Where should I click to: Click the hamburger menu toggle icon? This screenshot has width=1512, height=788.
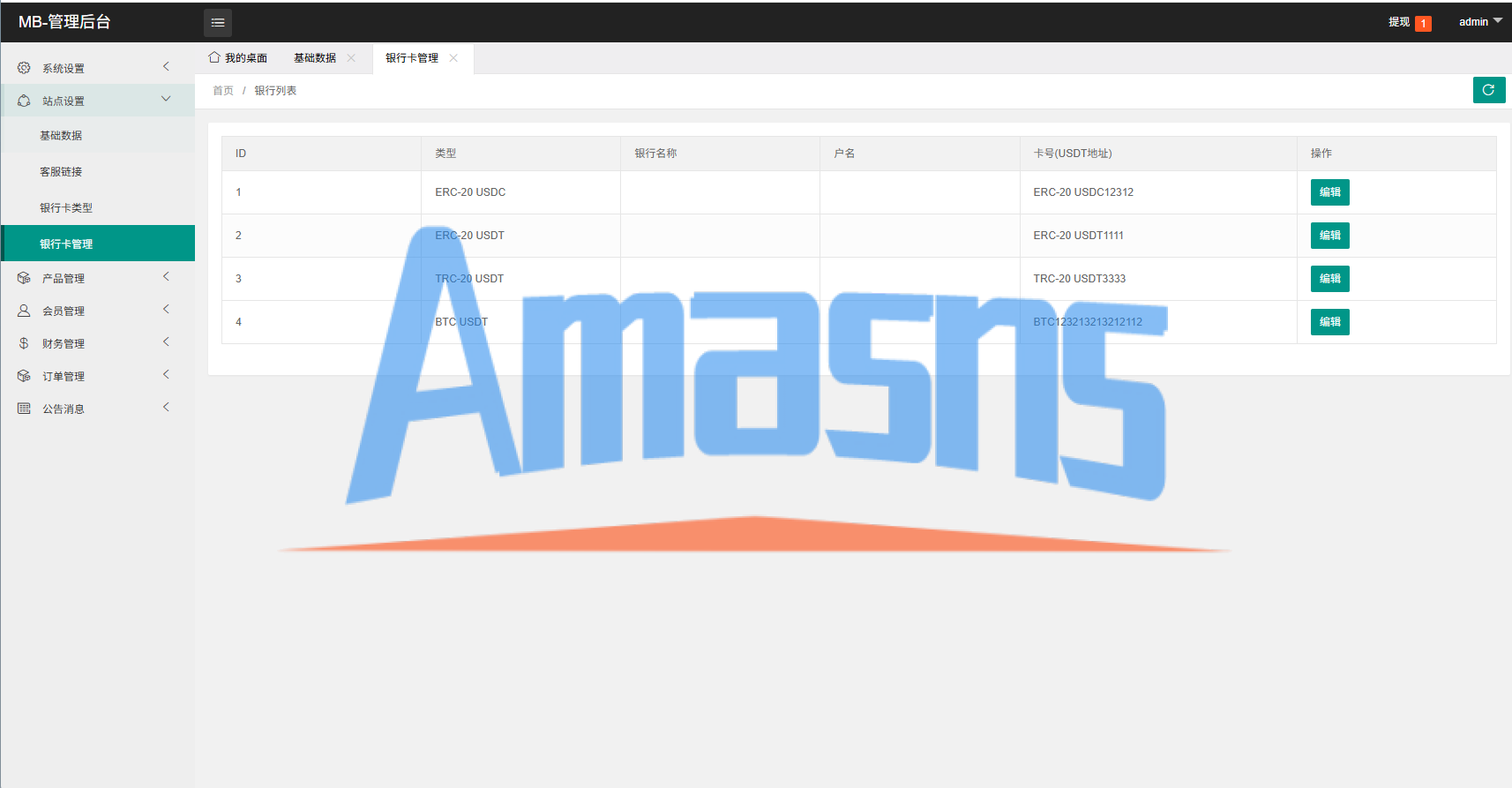[218, 23]
